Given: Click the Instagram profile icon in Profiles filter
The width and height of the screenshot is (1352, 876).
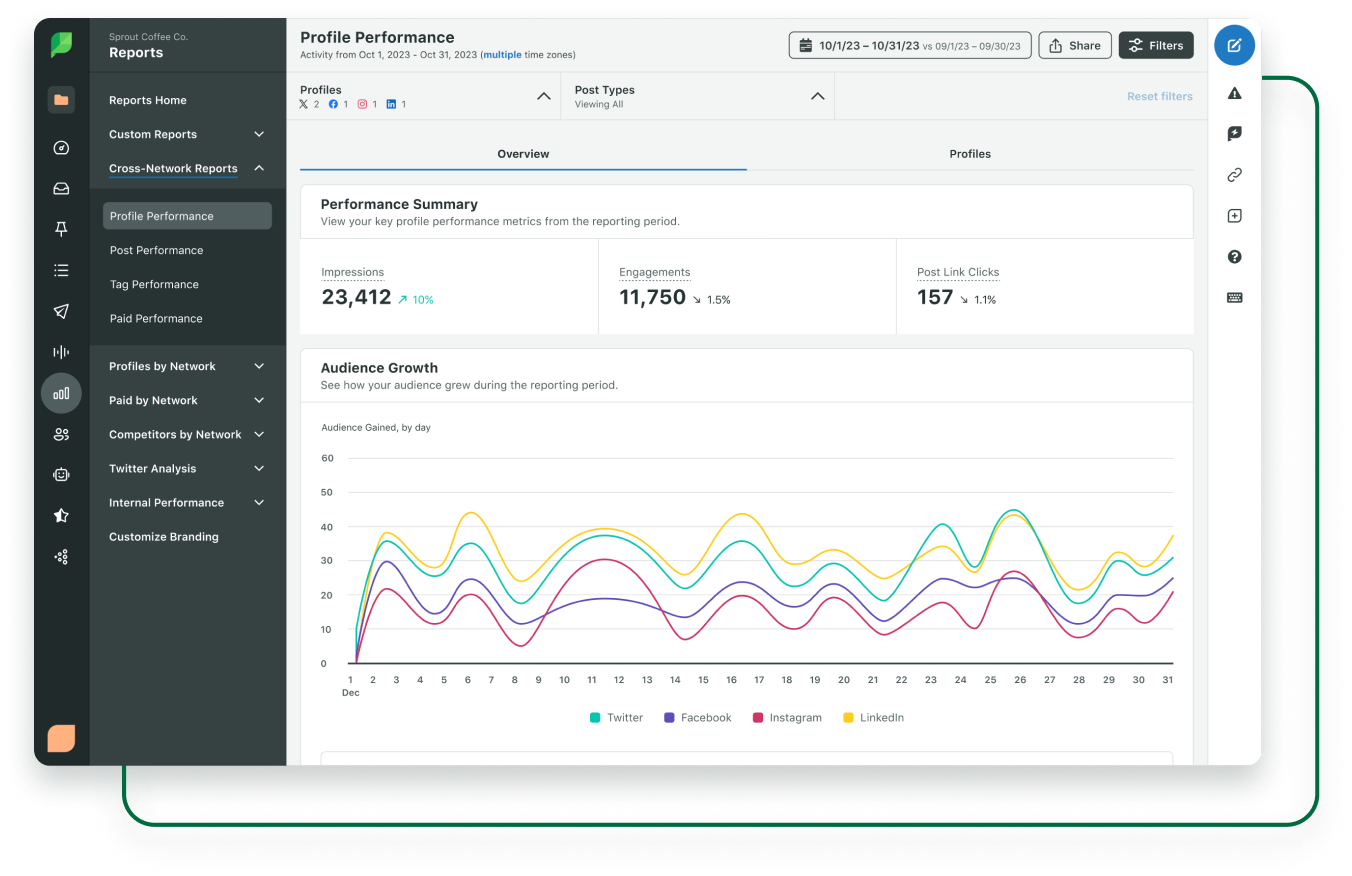Looking at the screenshot, I should [x=363, y=104].
